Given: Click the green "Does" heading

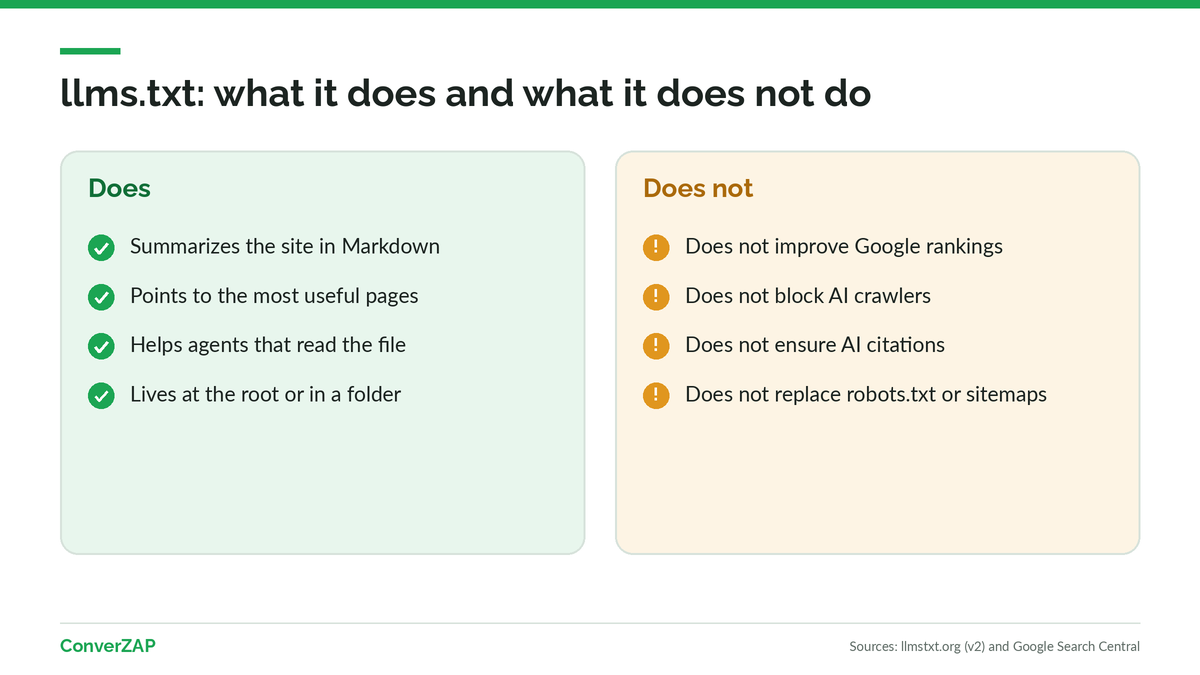Looking at the screenshot, I should (119, 188).
